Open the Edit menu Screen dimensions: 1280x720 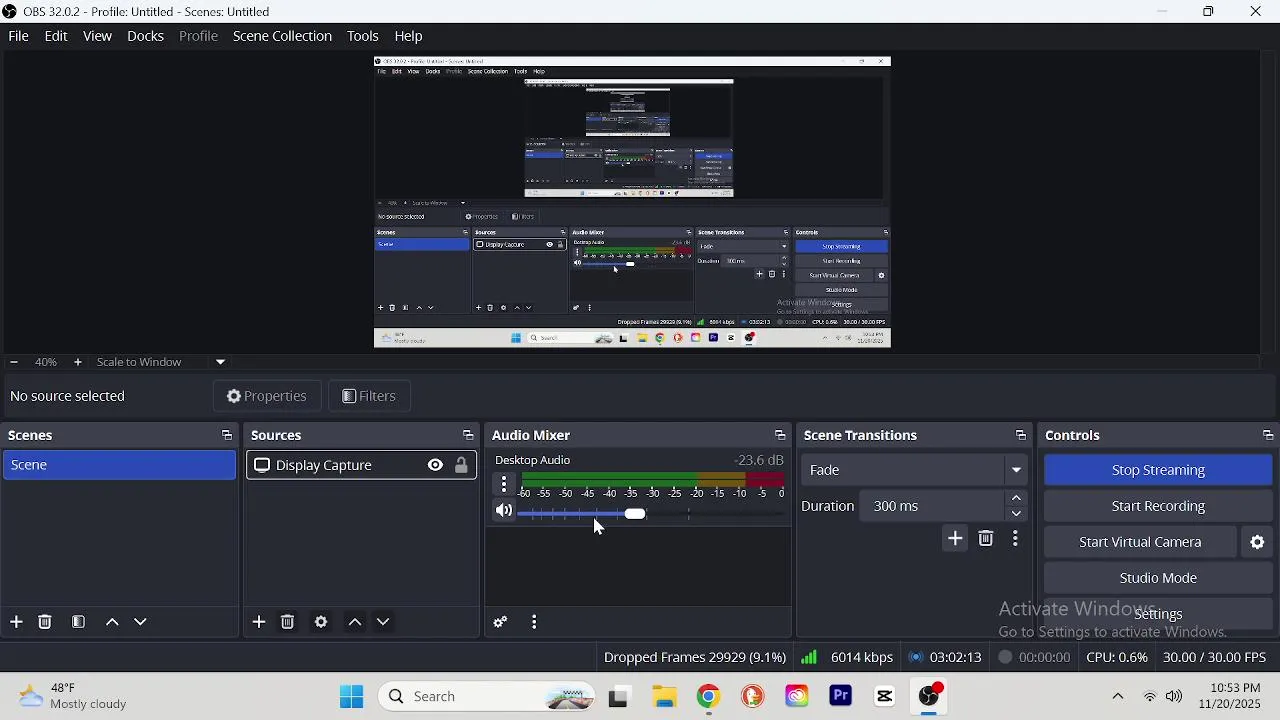[x=56, y=36]
